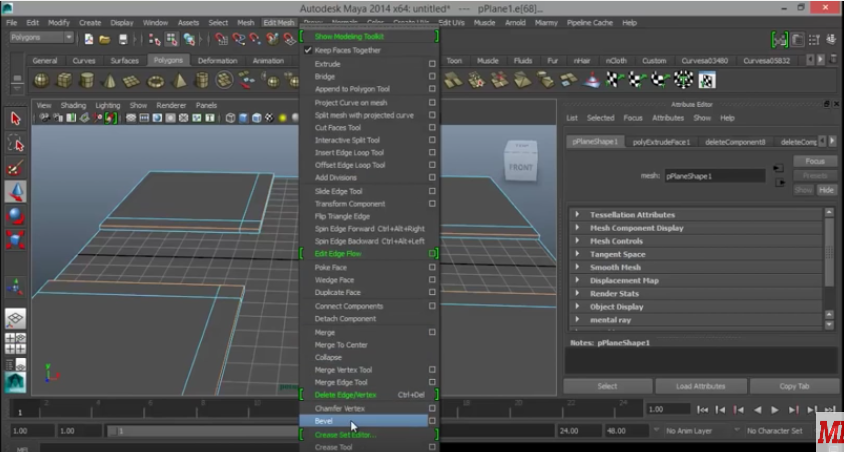The image size is (844, 452).
Task: Choose Collapse from Edit Mesh menu
Action: point(328,357)
